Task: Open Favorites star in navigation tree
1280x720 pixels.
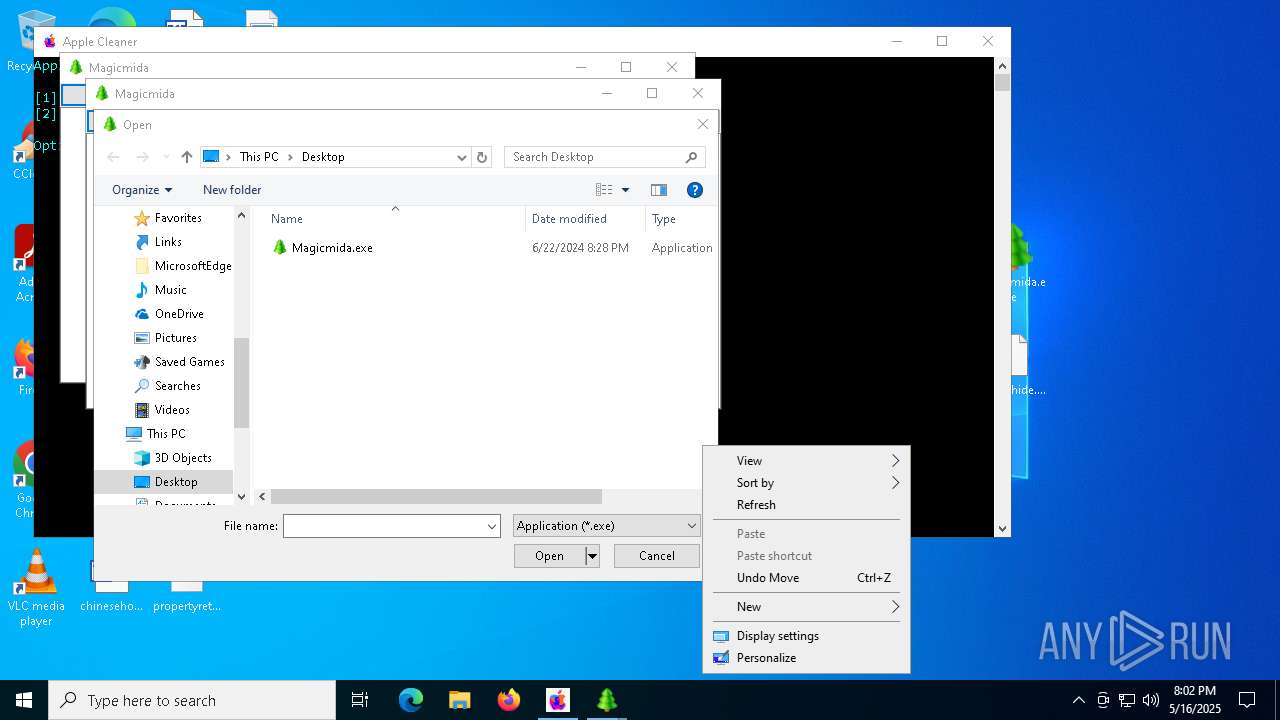Action: pos(142,218)
